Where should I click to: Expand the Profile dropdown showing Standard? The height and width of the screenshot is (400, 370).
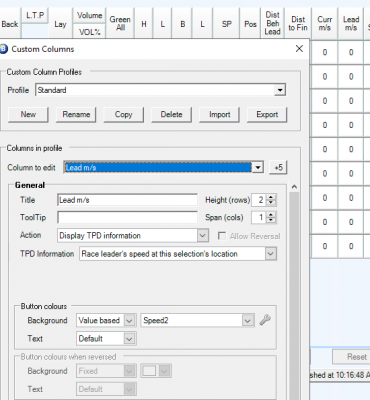[280, 90]
